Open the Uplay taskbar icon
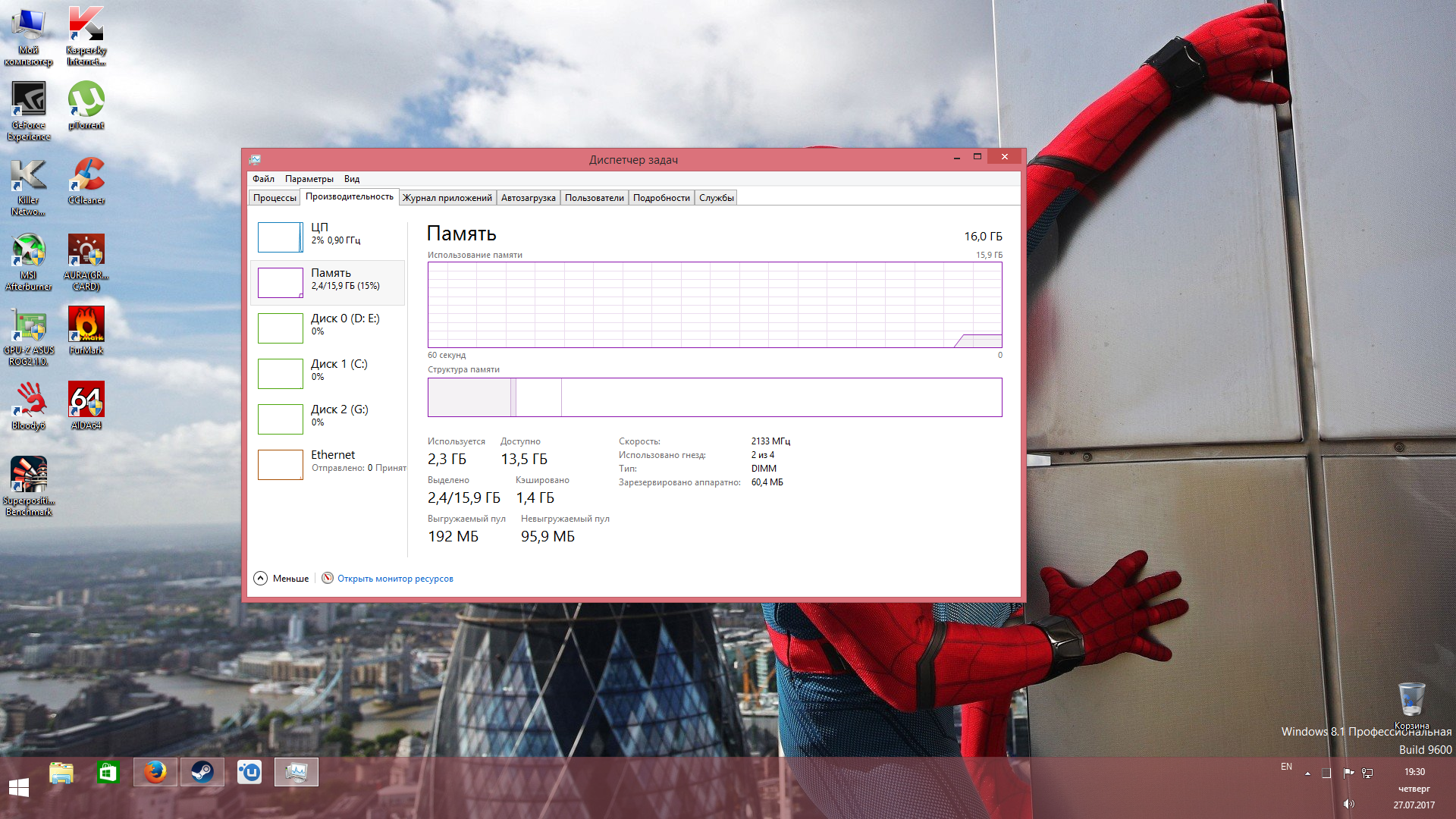Image resolution: width=1456 pixels, height=819 pixels. (249, 772)
